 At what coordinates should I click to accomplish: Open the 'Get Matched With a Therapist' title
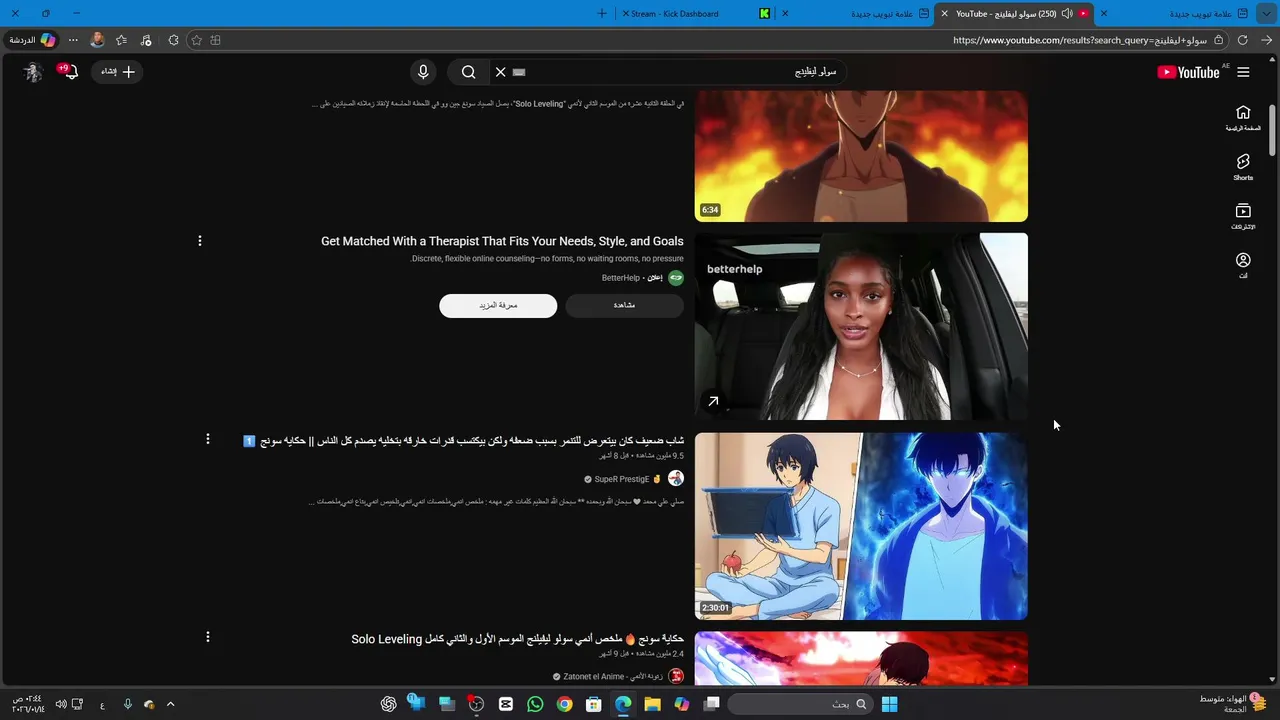coord(502,241)
